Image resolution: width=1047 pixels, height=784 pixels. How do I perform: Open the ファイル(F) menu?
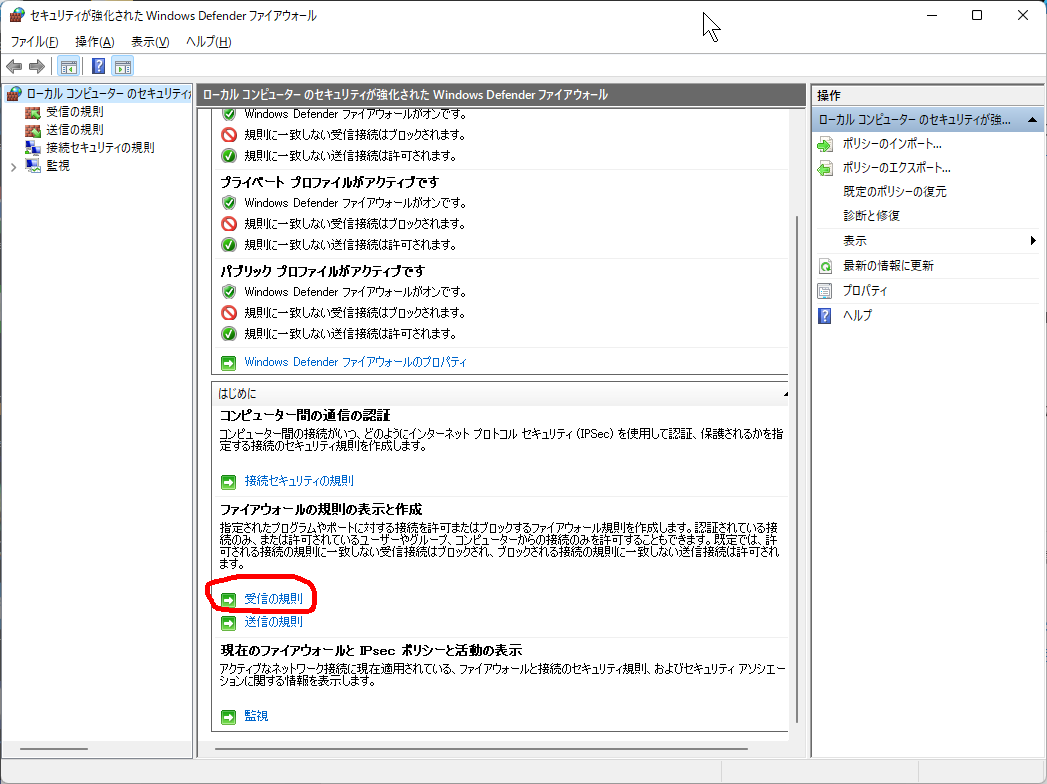[x=34, y=41]
